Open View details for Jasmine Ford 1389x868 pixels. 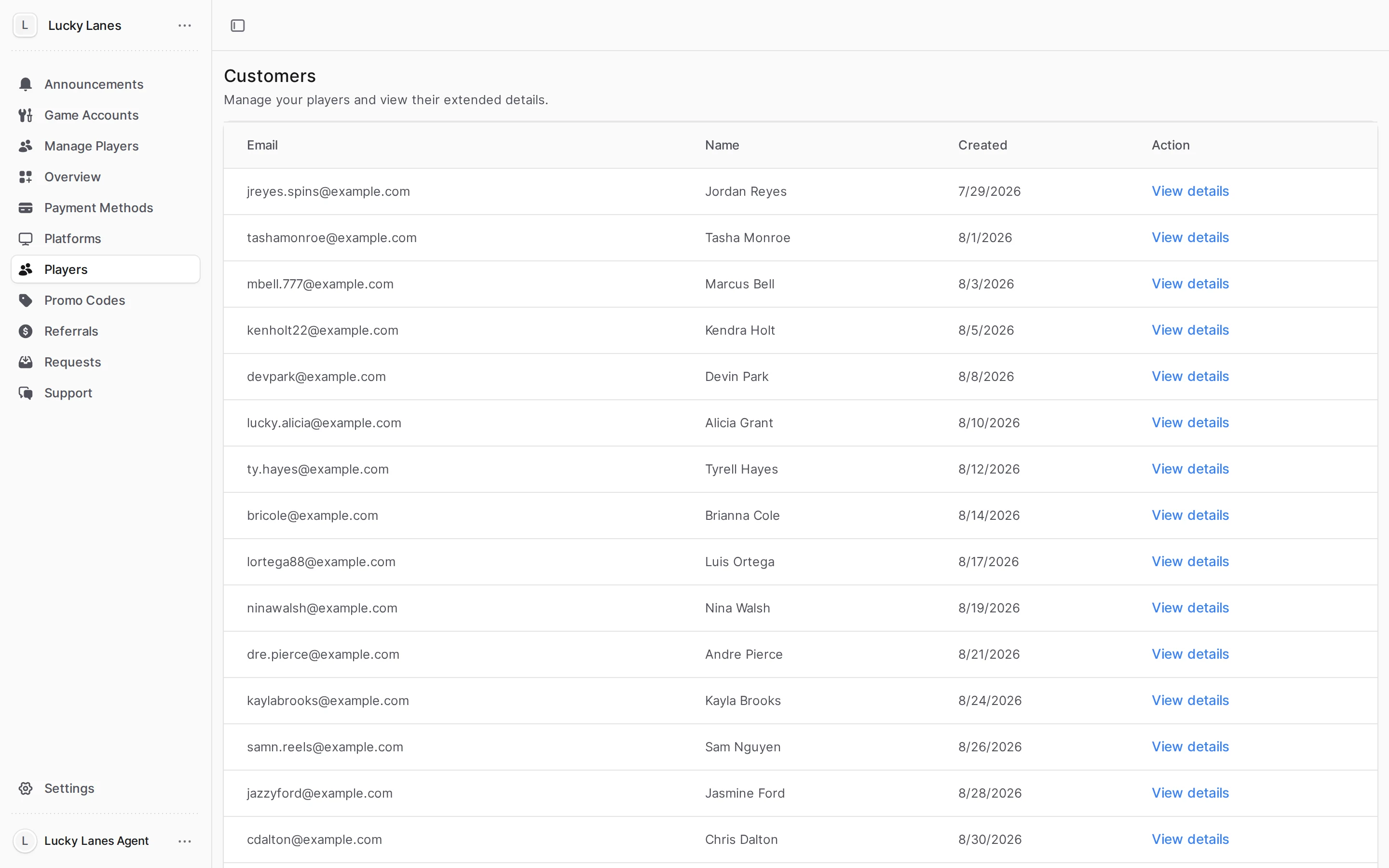point(1190,793)
